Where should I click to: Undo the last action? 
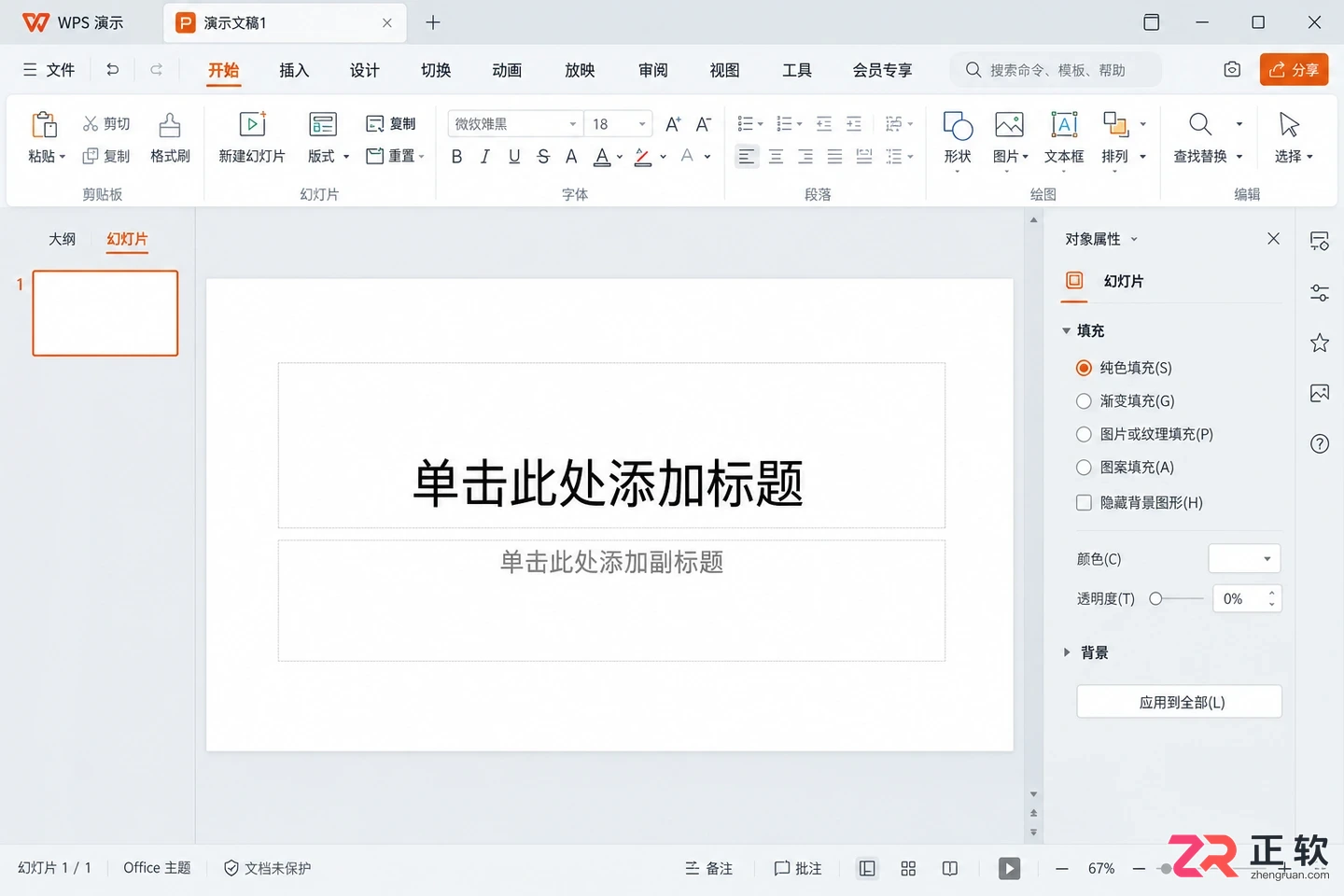click(113, 70)
